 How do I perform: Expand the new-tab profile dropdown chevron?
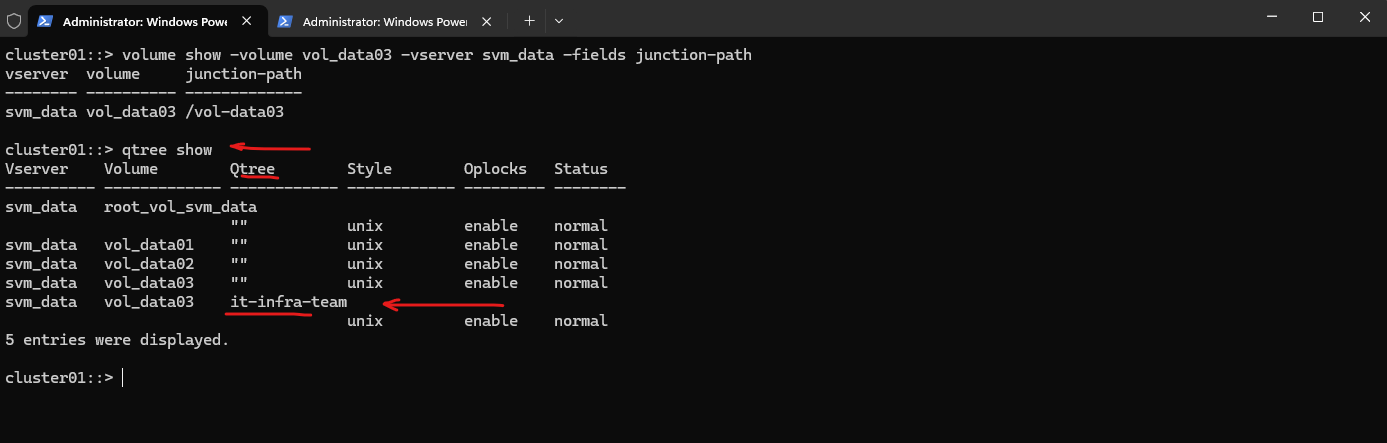click(559, 20)
